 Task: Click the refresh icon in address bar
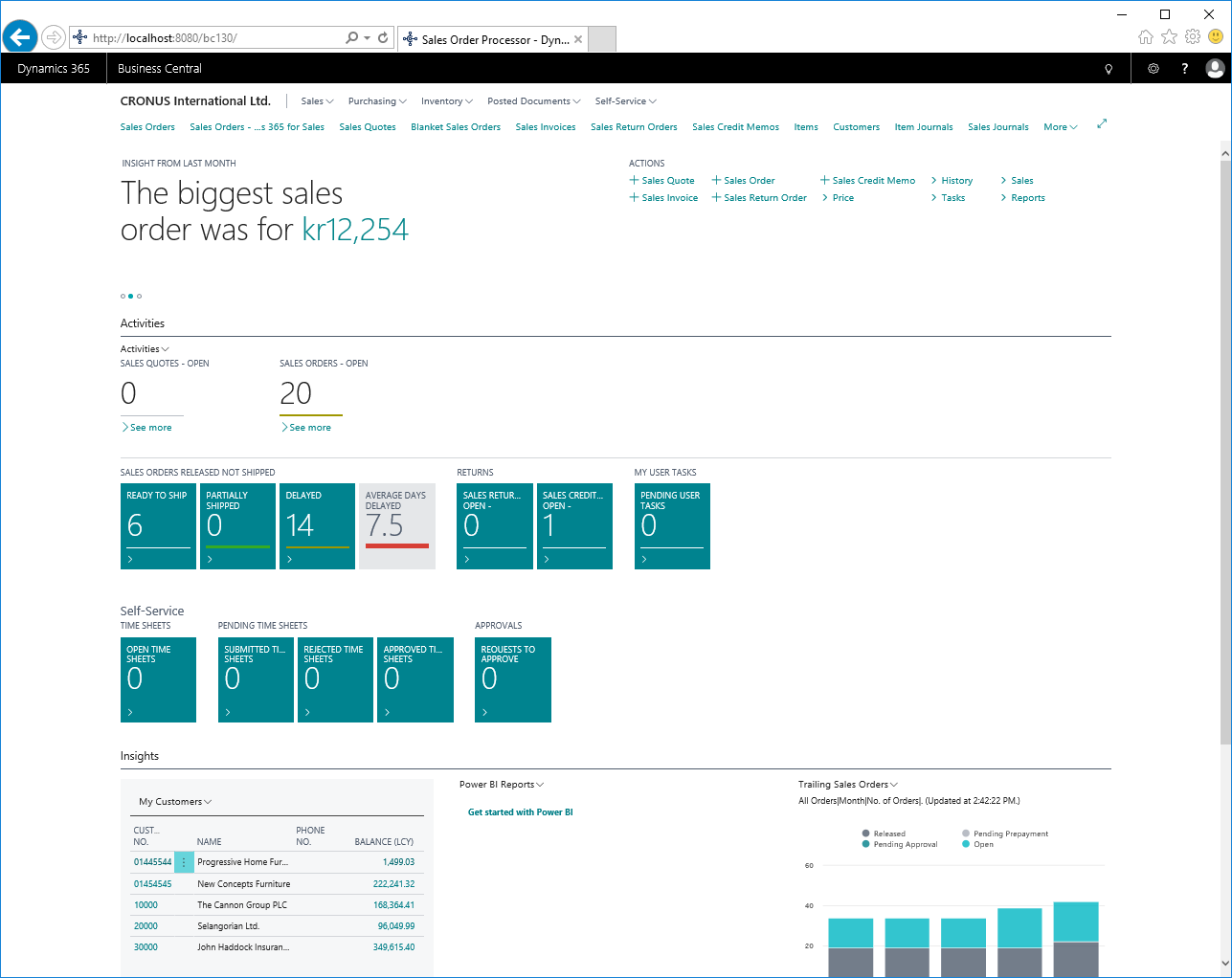pyautogui.click(x=383, y=37)
